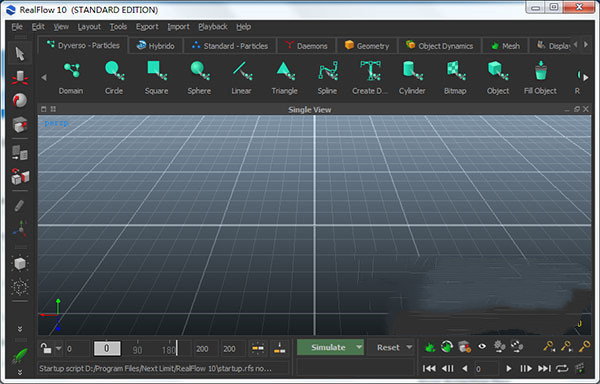Screen dimensions: 600x384
Task: Click the gears with arrows icon
Action: [517, 347]
